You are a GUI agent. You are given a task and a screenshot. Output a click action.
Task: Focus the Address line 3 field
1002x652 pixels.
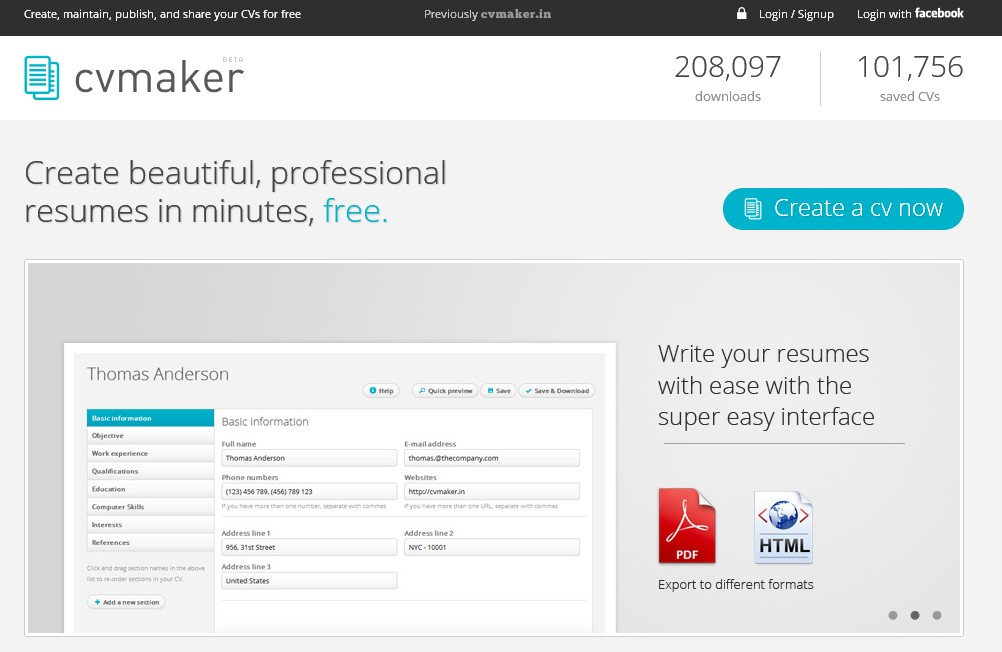tap(309, 580)
